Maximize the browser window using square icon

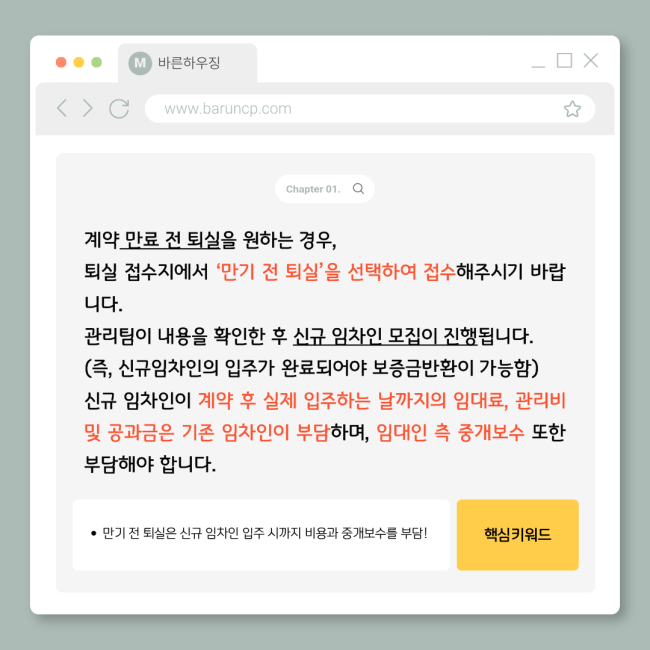tap(564, 61)
